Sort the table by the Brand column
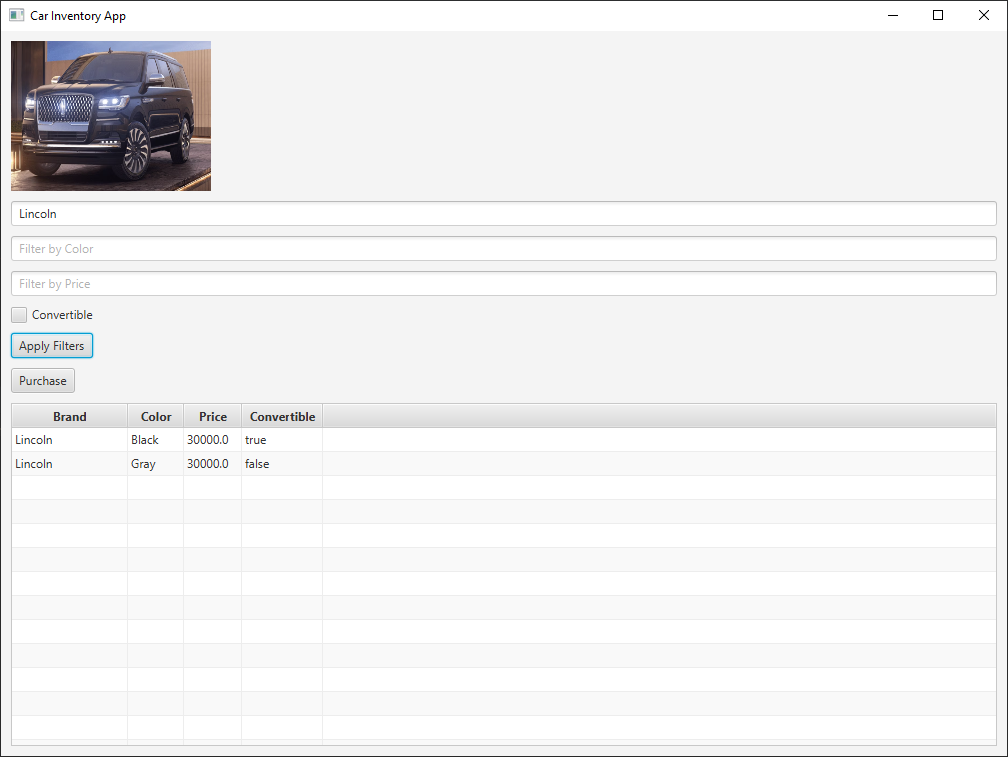Image resolution: width=1008 pixels, height=757 pixels. point(69,416)
